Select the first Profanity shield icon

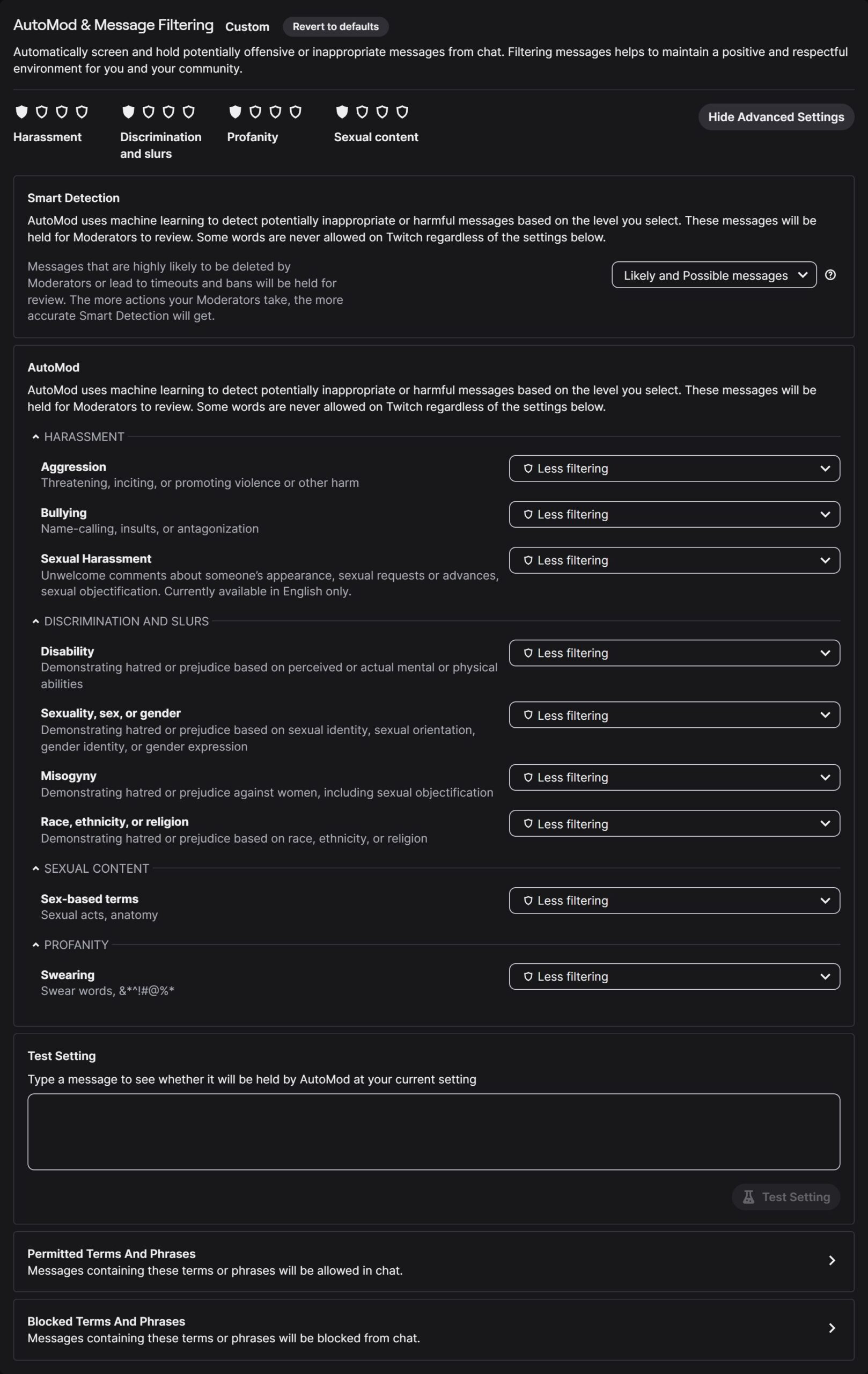(235, 112)
